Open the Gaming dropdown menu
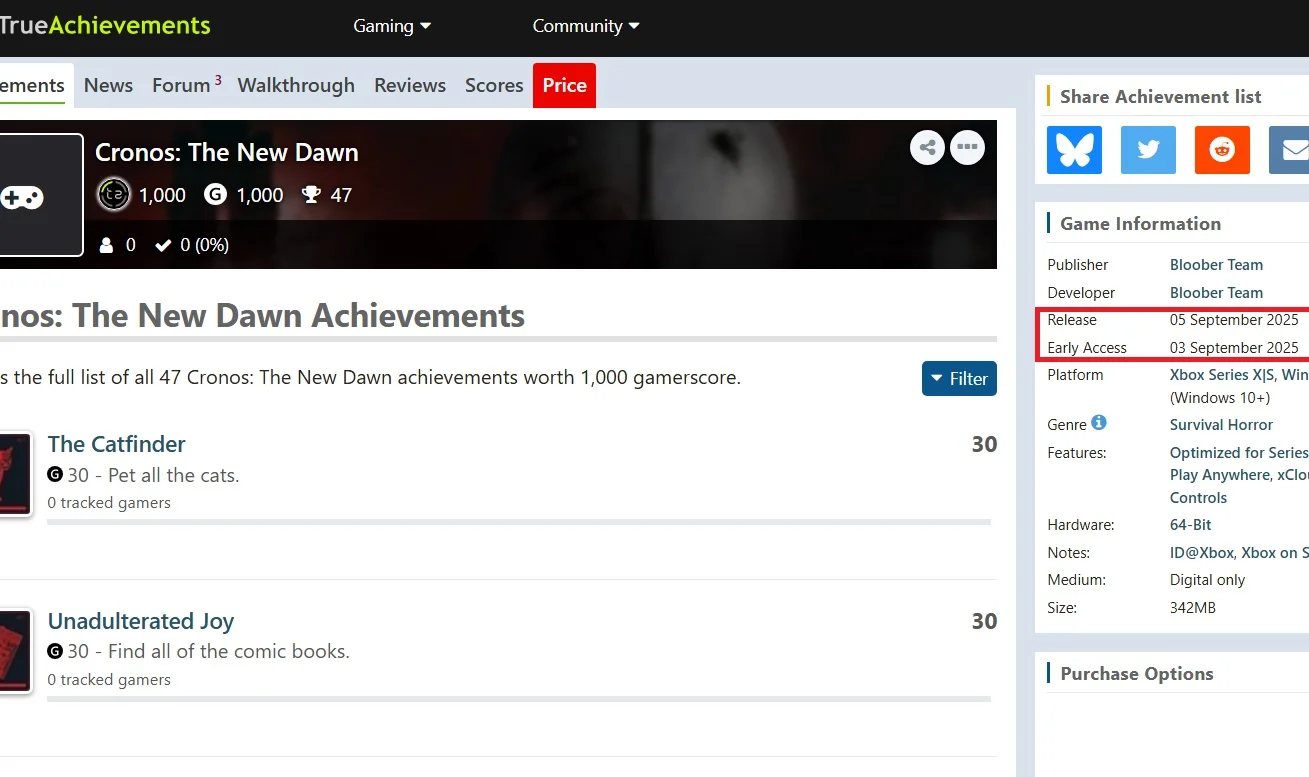The height and width of the screenshot is (777, 1309). click(392, 26)
